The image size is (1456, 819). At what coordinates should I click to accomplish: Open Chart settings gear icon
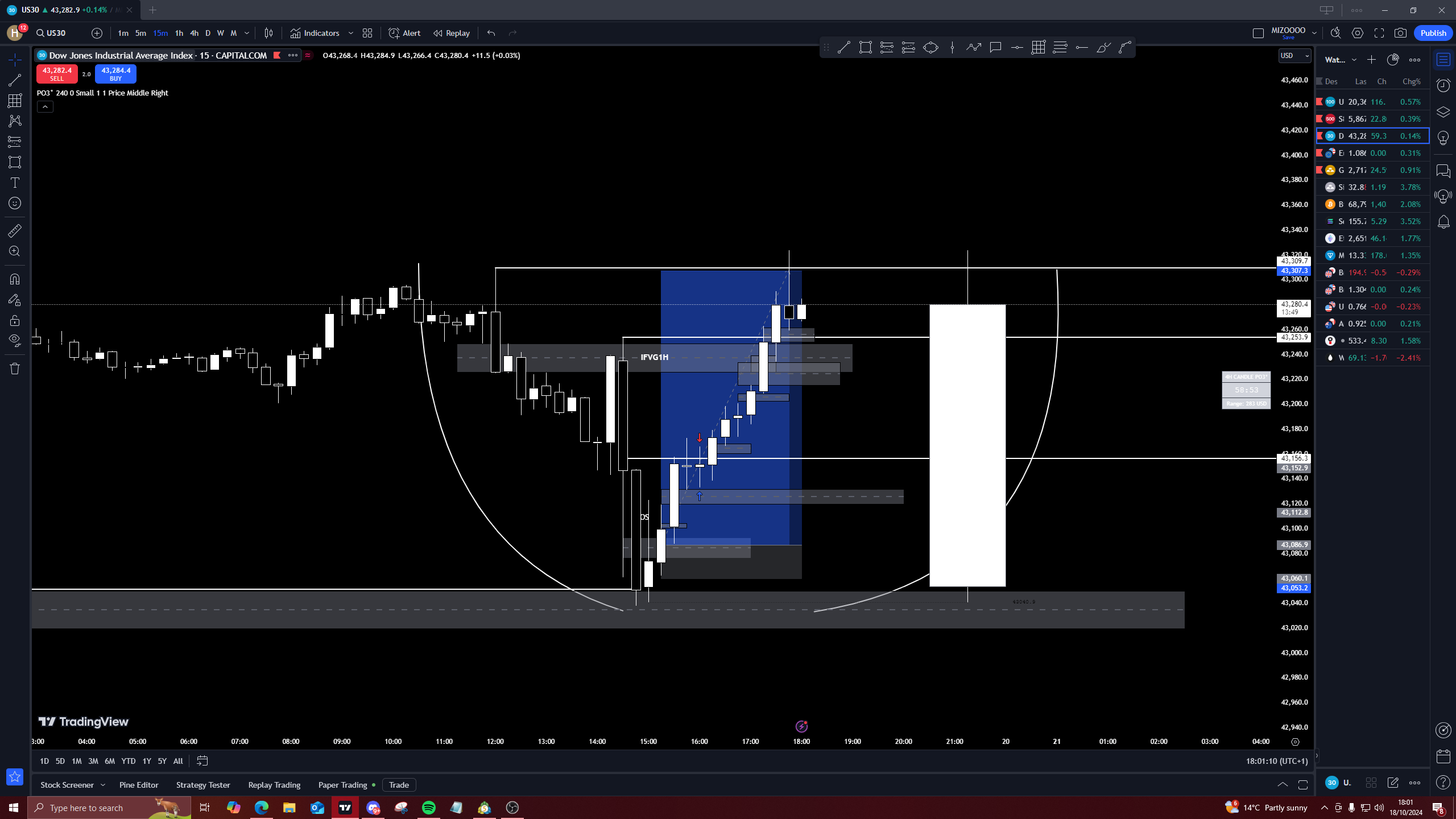1358,33
